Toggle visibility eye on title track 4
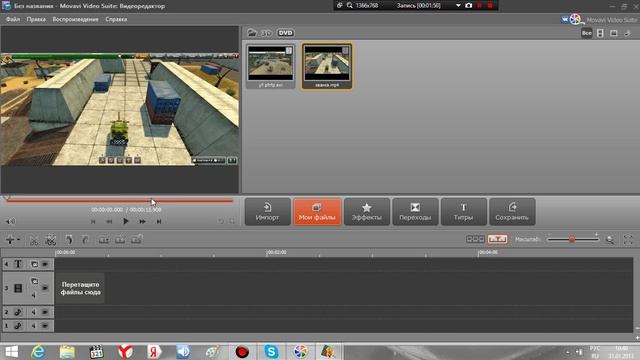 (x=45, y=264)
